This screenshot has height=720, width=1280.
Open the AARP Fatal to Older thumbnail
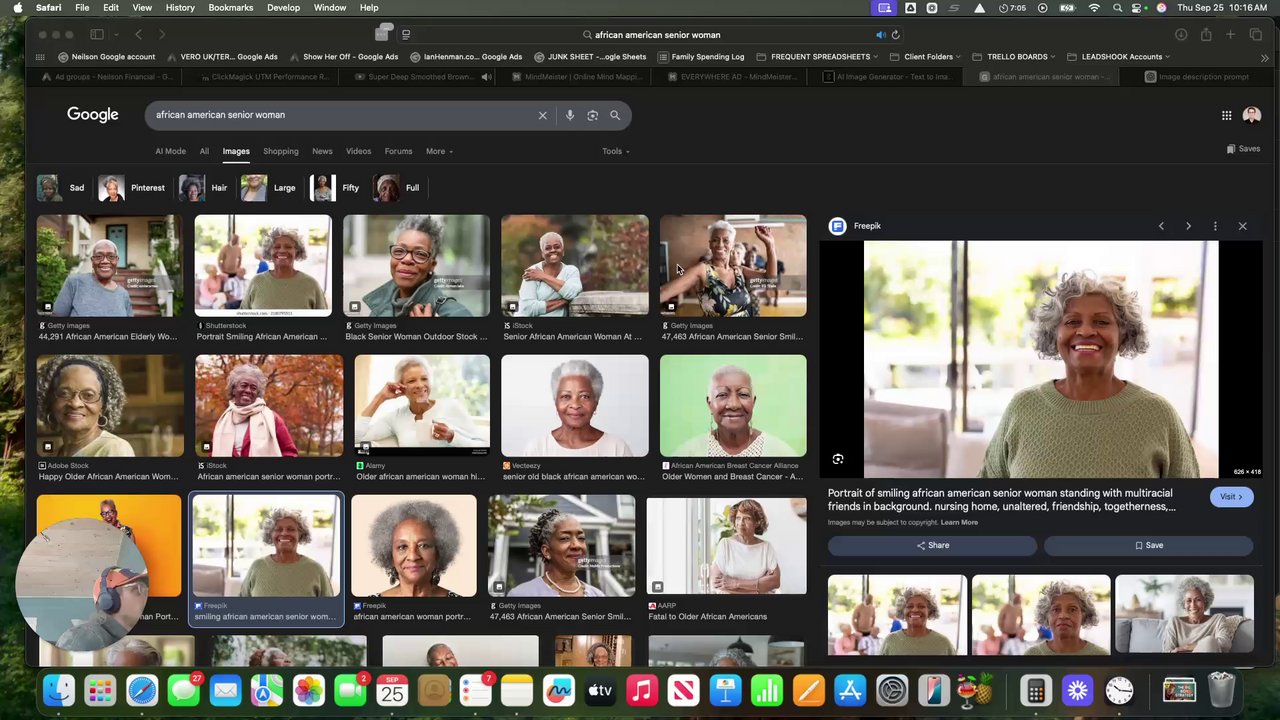[x=726, y=546]
